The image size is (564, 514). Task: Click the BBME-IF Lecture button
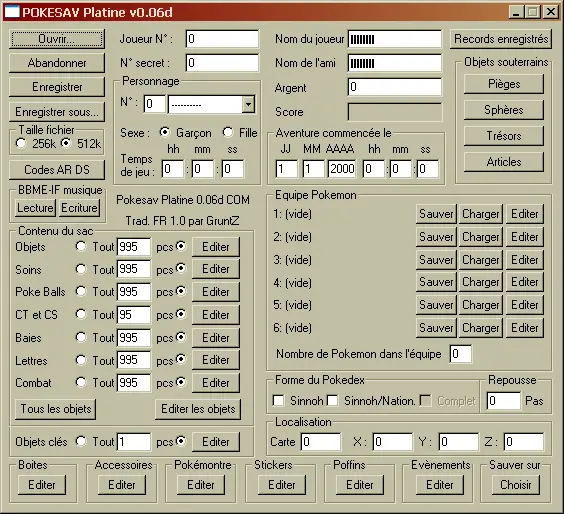tap(35, 208)
